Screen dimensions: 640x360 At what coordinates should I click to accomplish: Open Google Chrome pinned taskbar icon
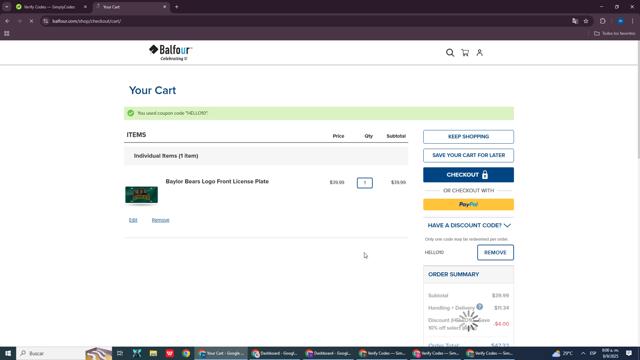coord(186,353)
